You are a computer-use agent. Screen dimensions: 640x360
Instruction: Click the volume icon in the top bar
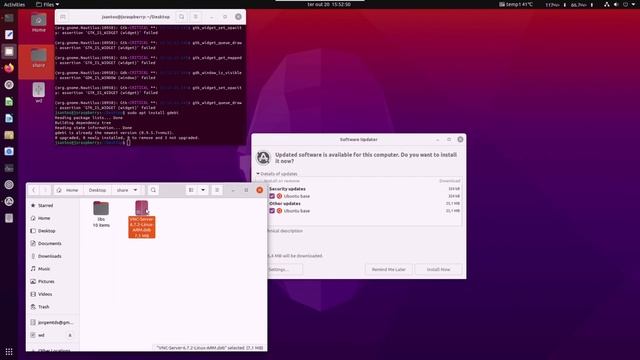coord(616,4)
